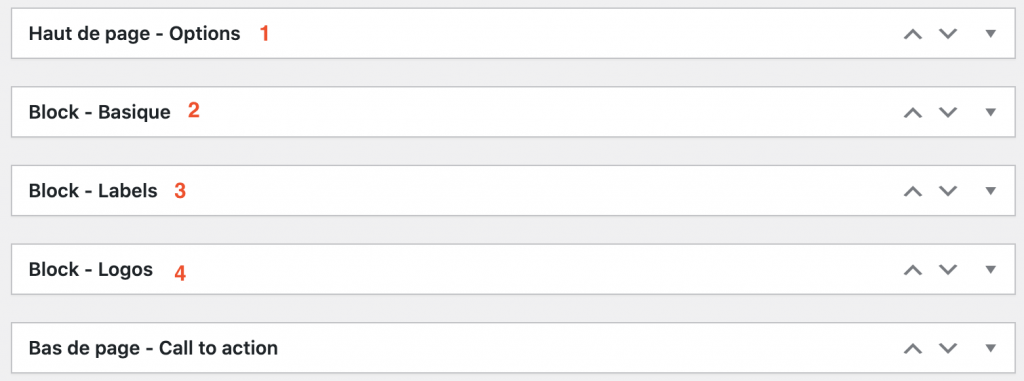Click the Bas de page - Call to action heading

click(x=153, y=348)
